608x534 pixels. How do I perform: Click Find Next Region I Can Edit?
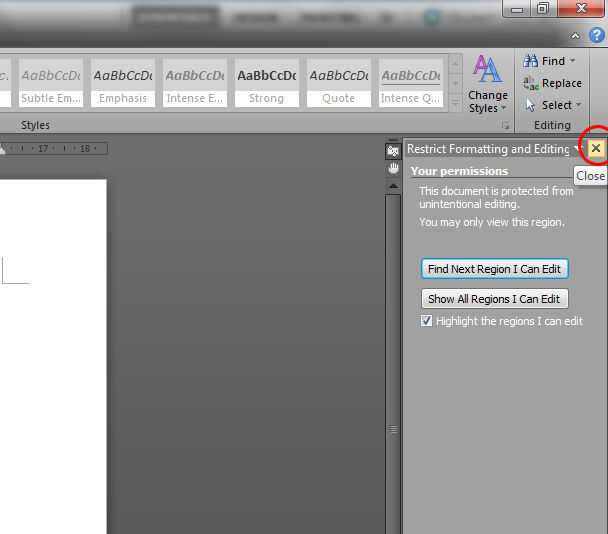[494, 269]
